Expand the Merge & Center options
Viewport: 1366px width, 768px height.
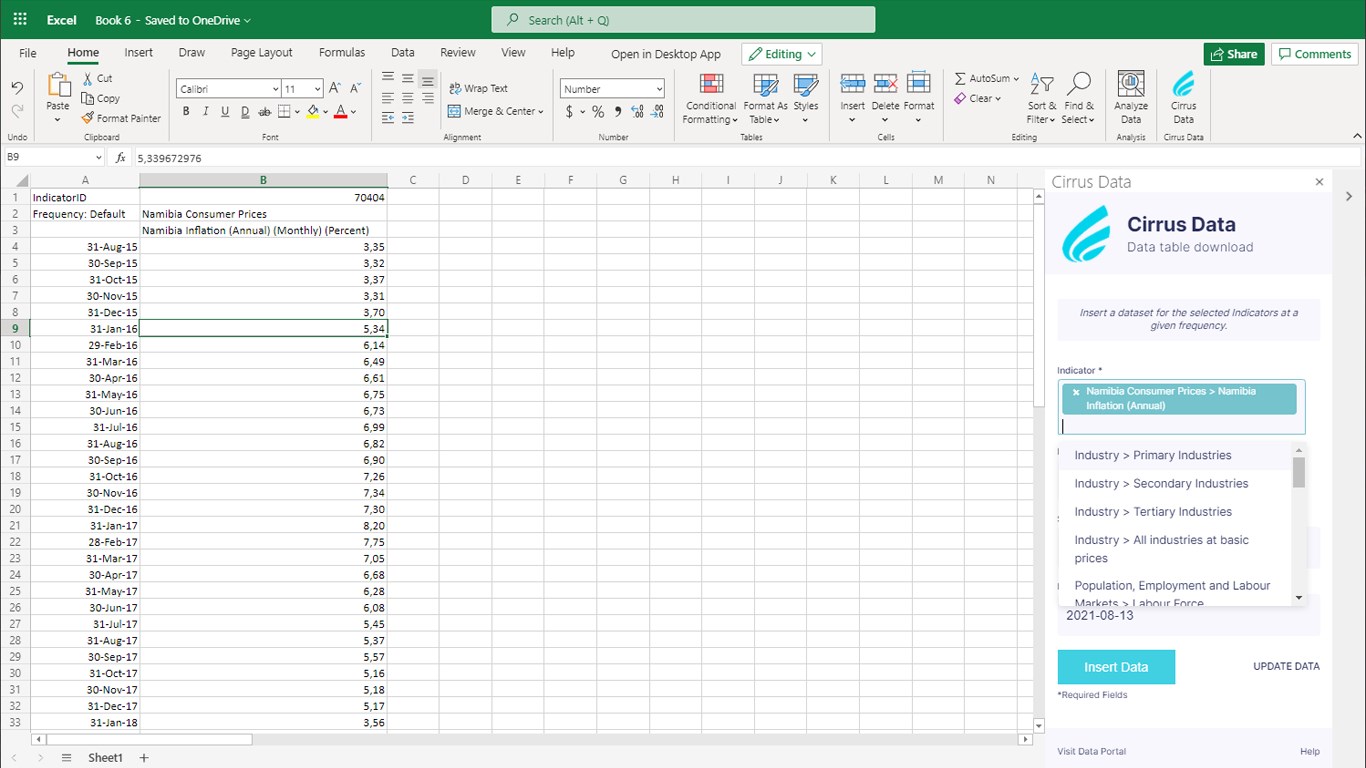pos(540,112)
